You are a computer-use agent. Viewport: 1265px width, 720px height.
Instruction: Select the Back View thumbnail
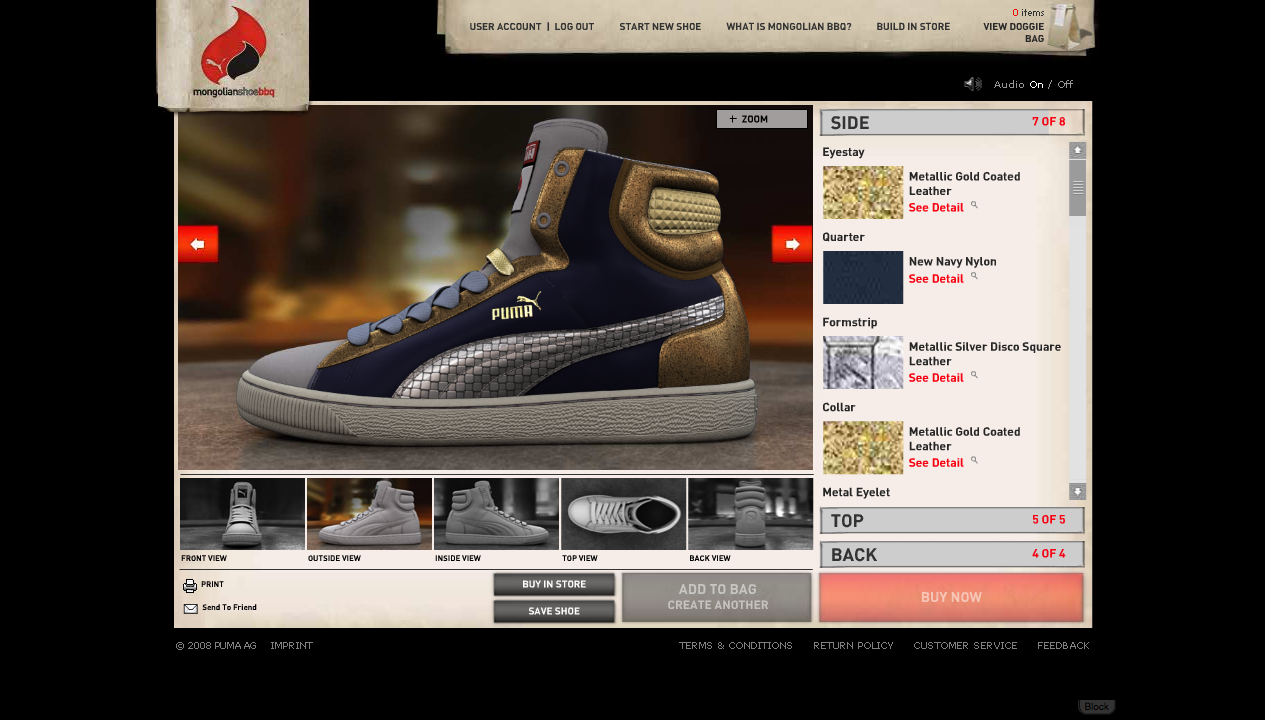750,514
